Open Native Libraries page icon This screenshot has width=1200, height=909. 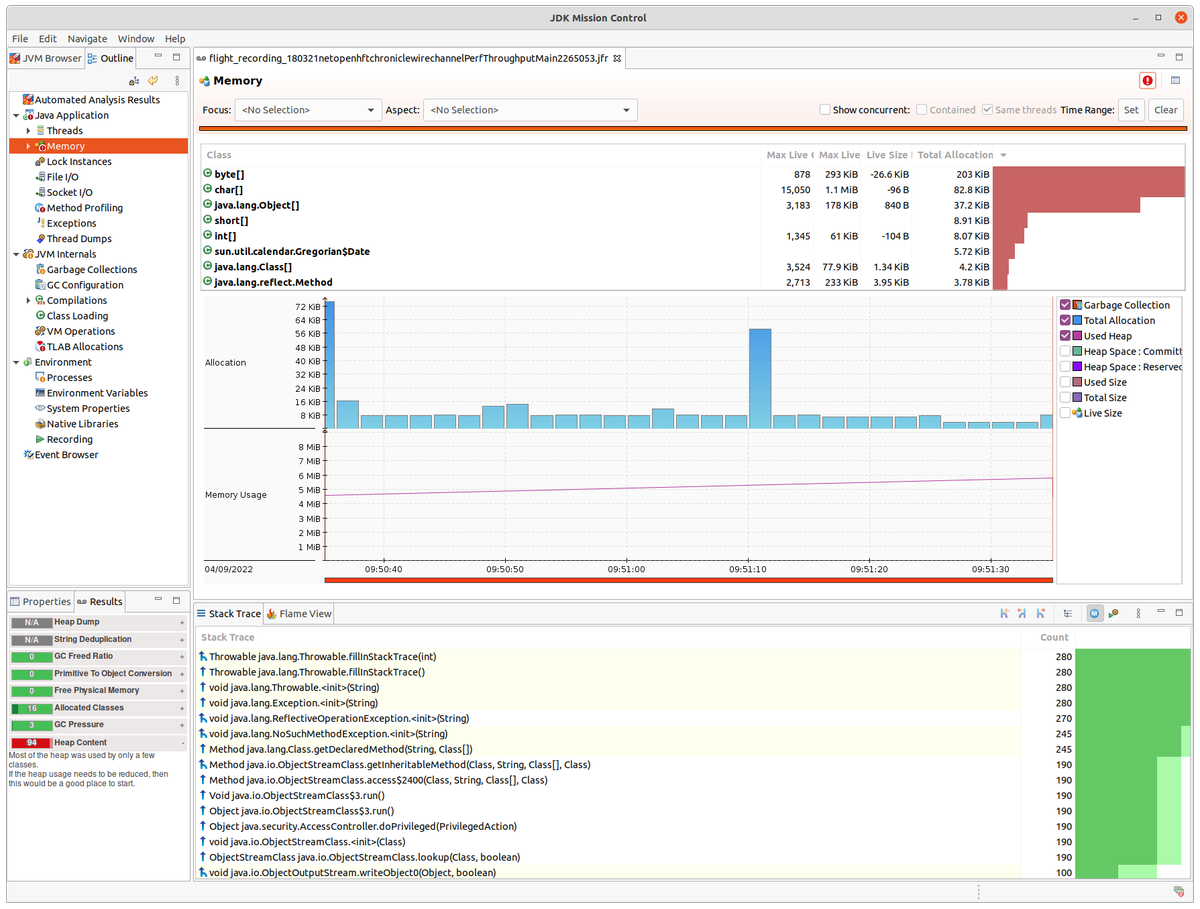[x=40, y=424]
